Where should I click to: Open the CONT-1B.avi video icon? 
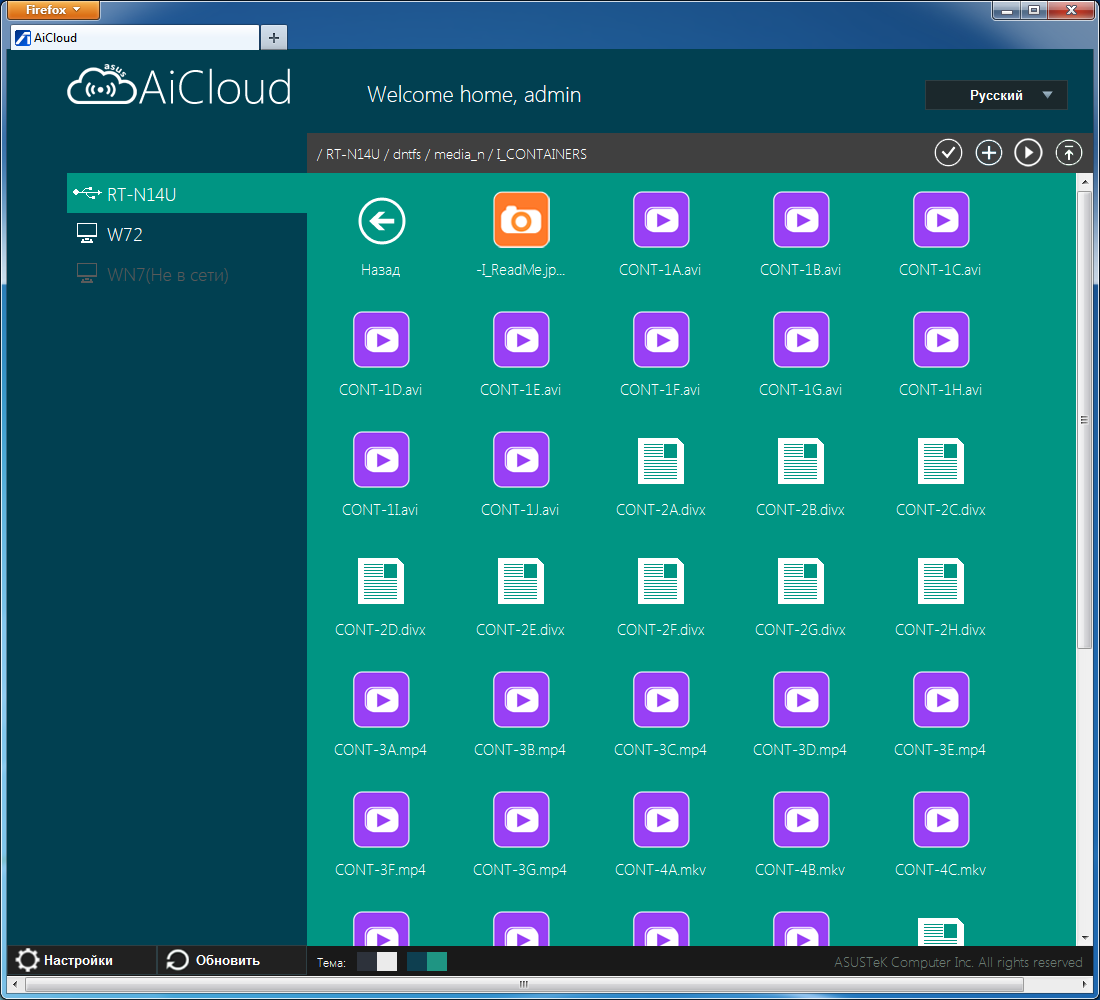click(800, 220)
